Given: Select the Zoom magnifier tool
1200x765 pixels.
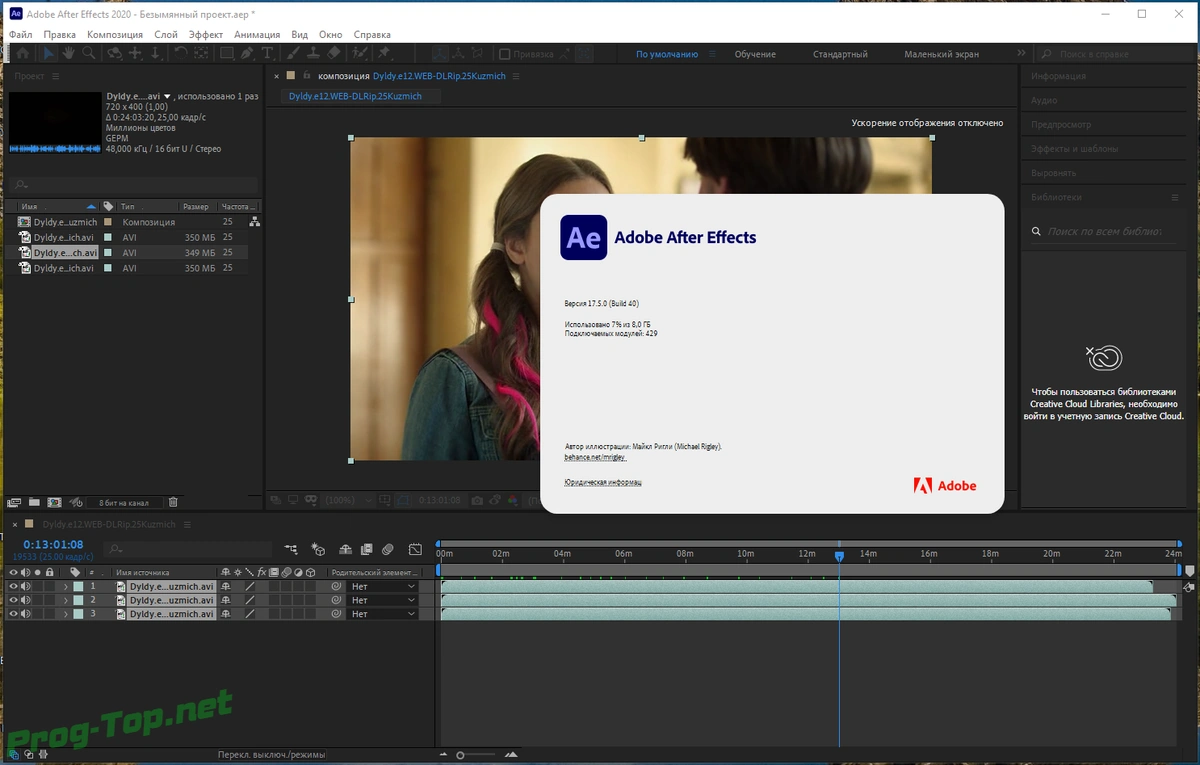Looking at the screenshot, I should coord(89,53).
